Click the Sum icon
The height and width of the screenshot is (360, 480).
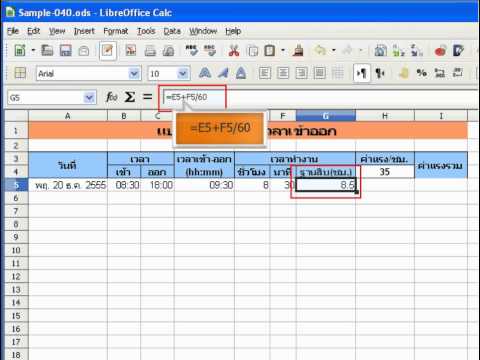[130, 97]
